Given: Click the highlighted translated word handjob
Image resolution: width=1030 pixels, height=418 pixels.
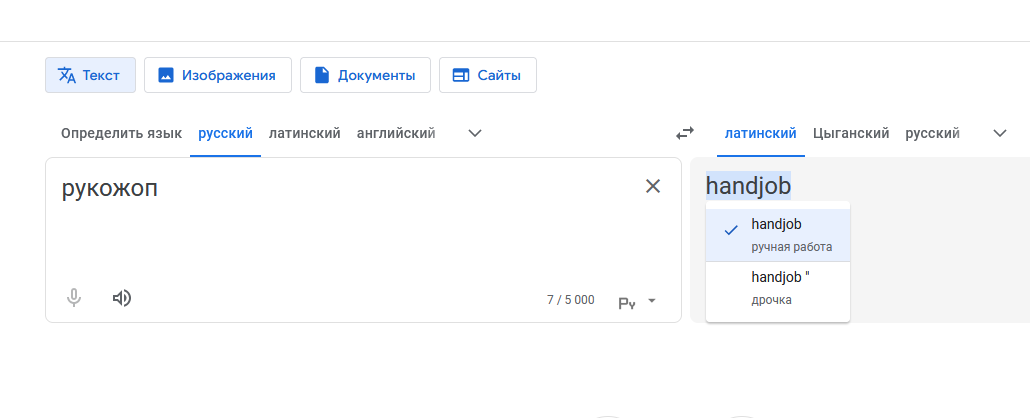Looking at the screenshot, I should pos(748,186).
